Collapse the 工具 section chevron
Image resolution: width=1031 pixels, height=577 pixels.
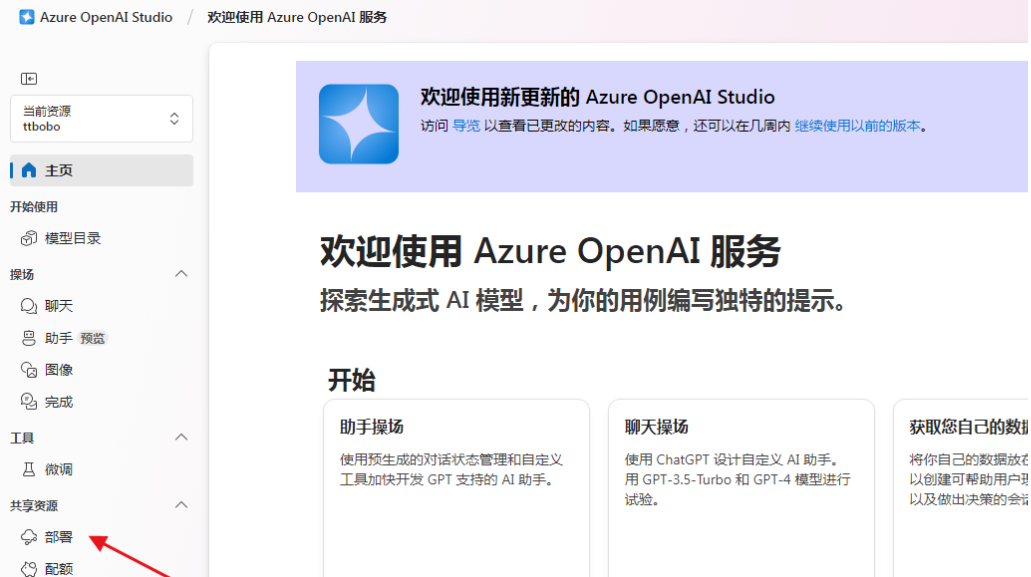click(x=181, y=437)
